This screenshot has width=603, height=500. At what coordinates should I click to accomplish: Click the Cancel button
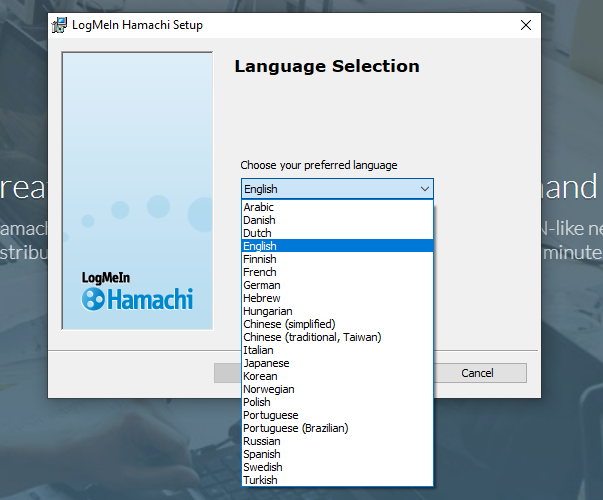tap(477, 373)
